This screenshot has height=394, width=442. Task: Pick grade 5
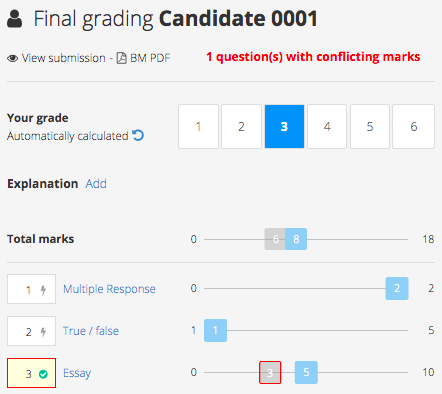370,126
